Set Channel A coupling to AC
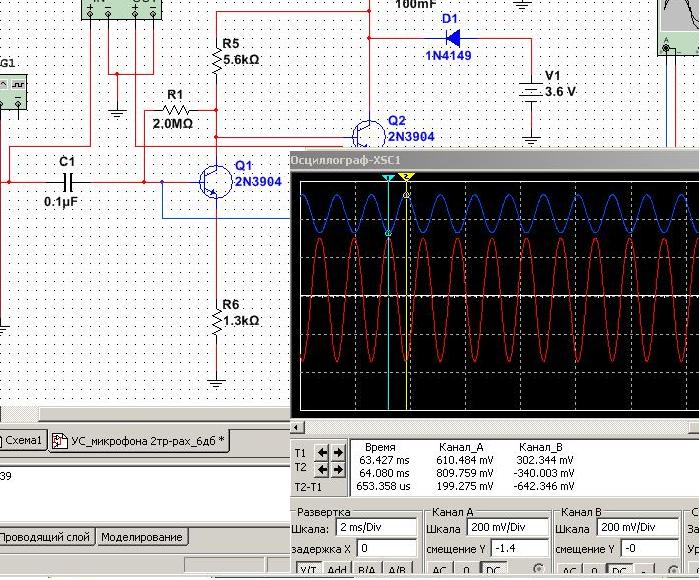The image size is (700, 580). [x=439, y=570]
